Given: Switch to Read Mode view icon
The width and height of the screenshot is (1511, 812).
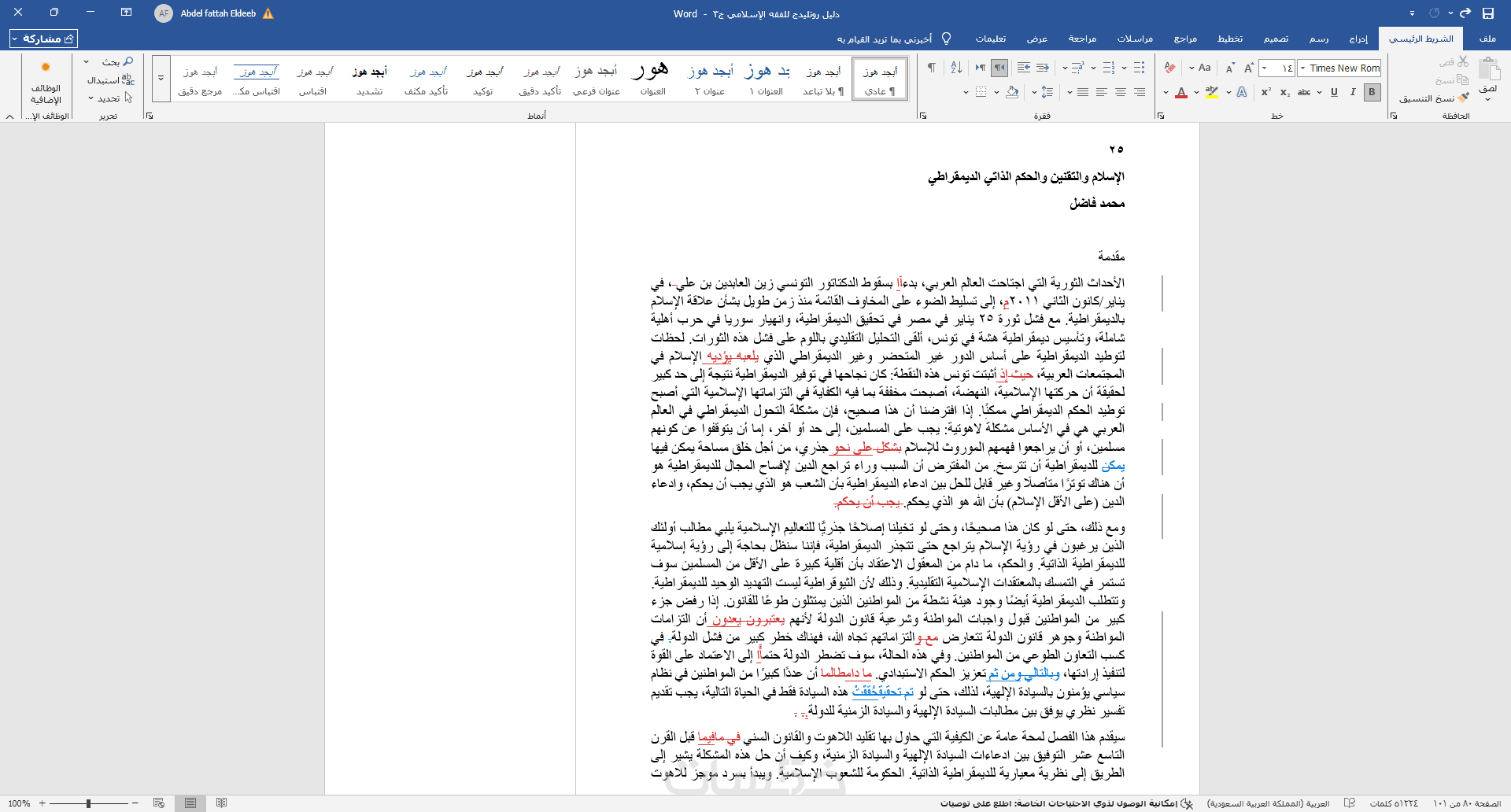Looking at the screenshot, I should coord(222,803).
